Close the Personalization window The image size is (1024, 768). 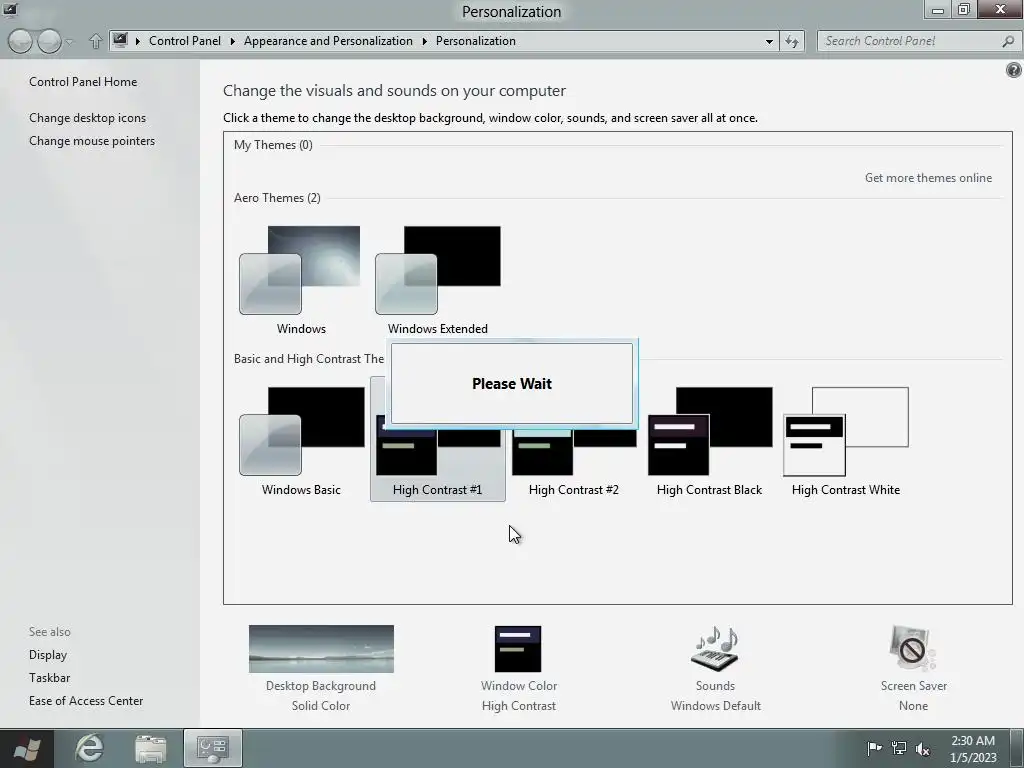[1000, 9]
